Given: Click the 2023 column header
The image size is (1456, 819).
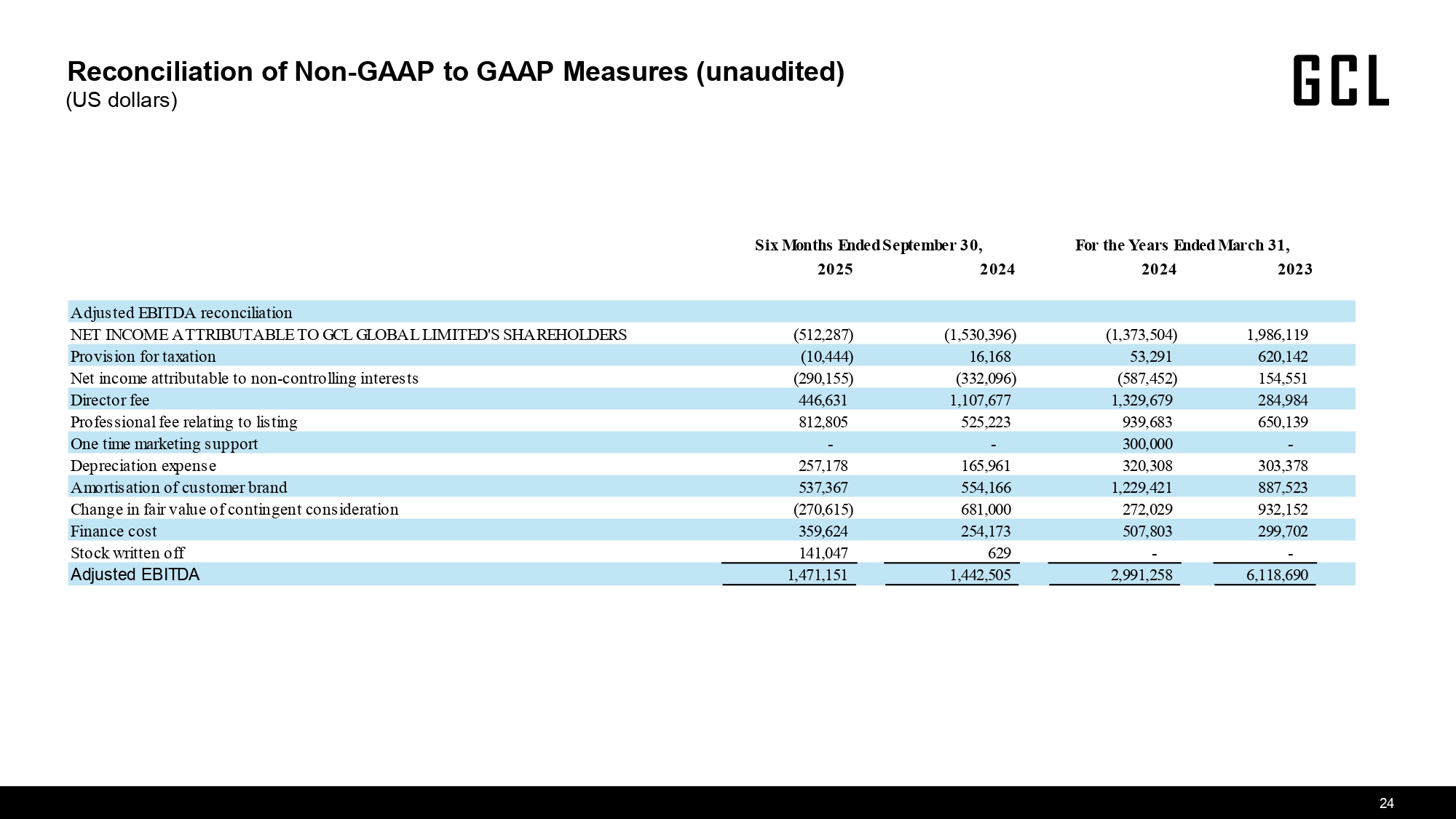Looking at the screenshot, I should 1294,270.
